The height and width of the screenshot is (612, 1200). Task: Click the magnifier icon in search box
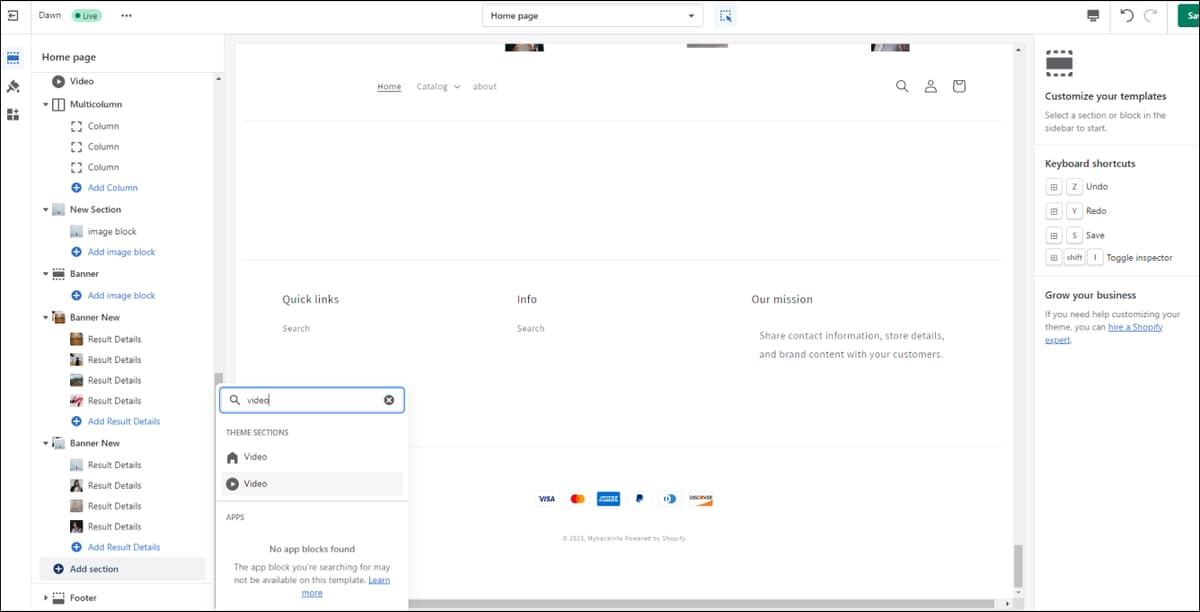click(x=235, y=400)
